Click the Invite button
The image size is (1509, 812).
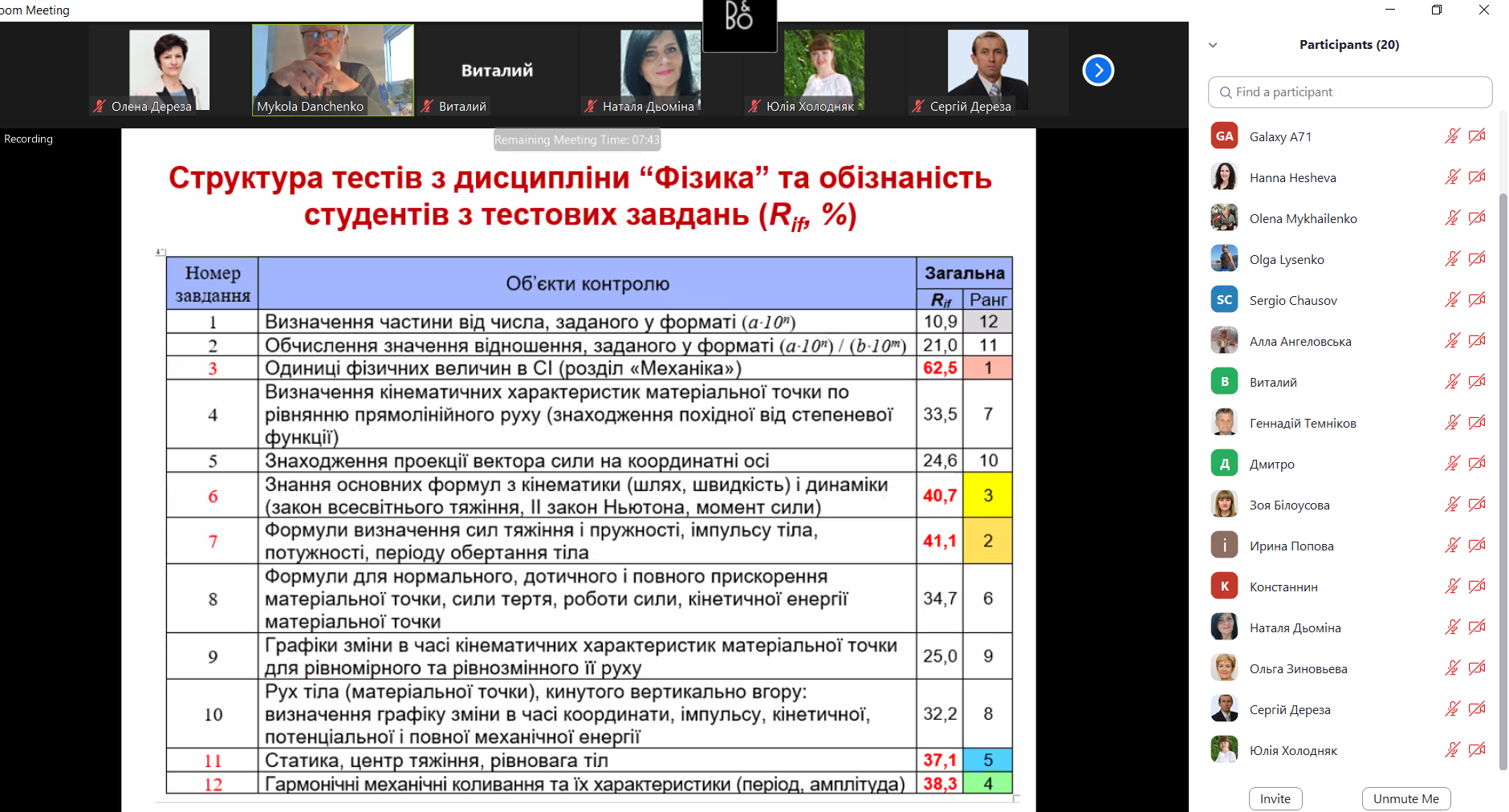(x=1275, y=798)
